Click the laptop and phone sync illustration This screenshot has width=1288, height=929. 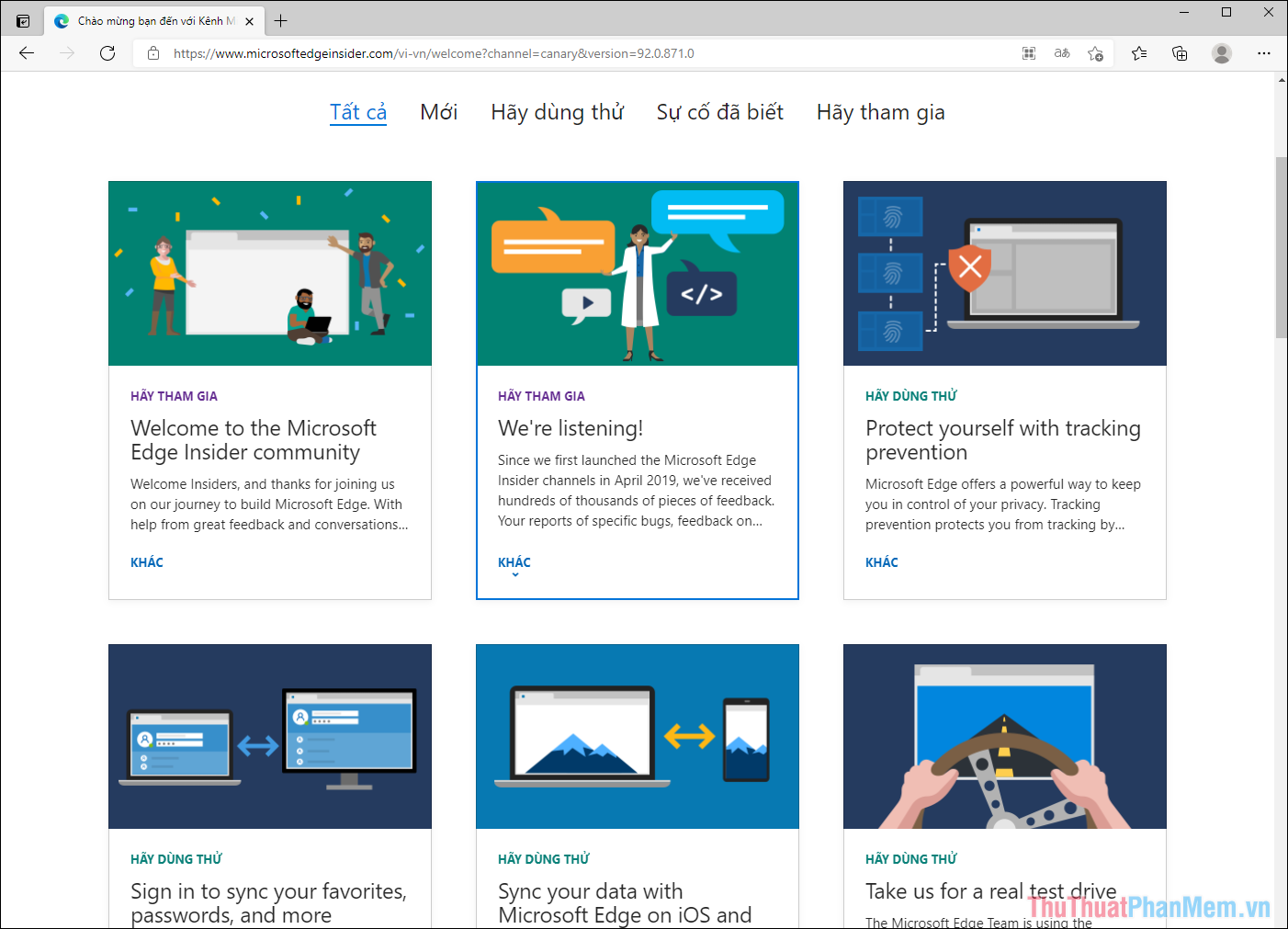point(638,737)
